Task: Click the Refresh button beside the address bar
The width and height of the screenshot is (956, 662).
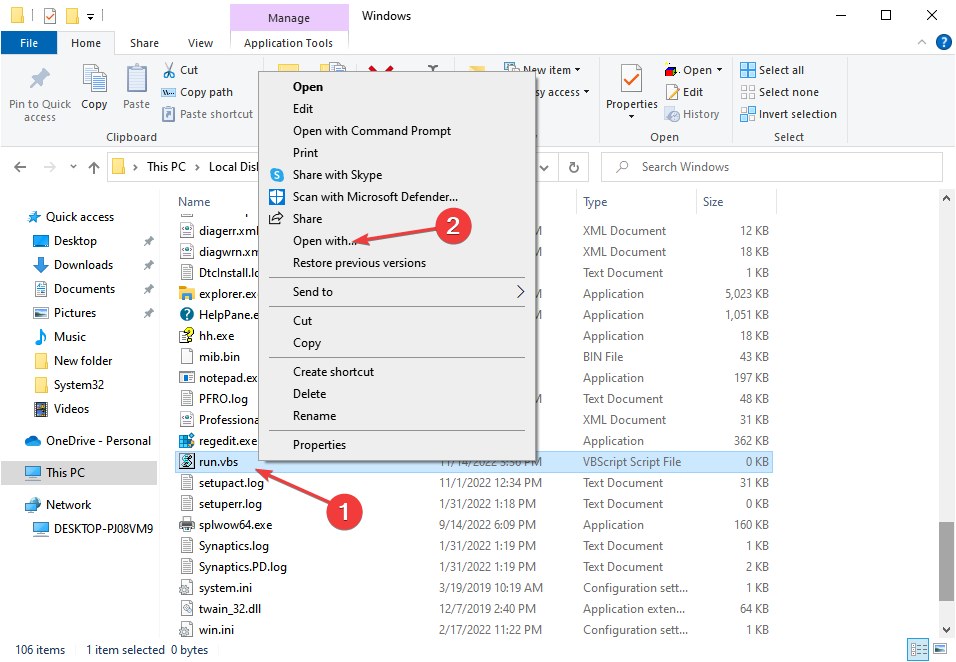Action: (574, 167)
